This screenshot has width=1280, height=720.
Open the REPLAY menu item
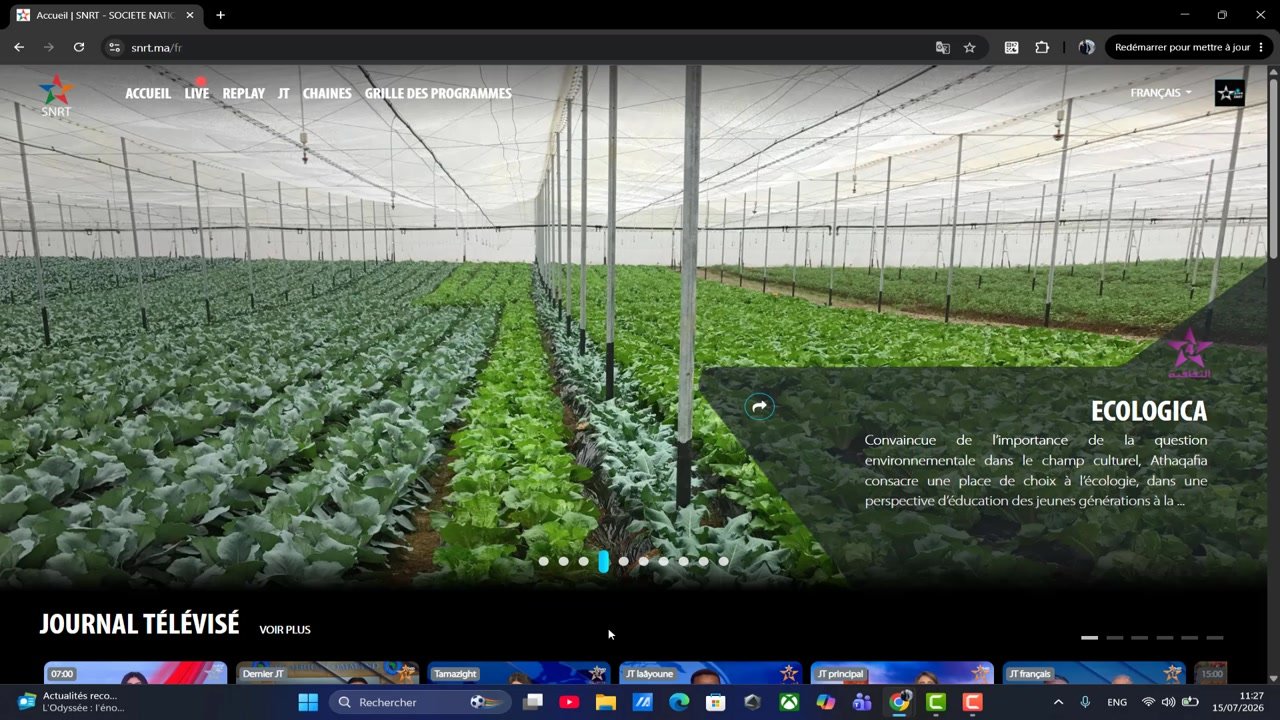tap(244, 94)
